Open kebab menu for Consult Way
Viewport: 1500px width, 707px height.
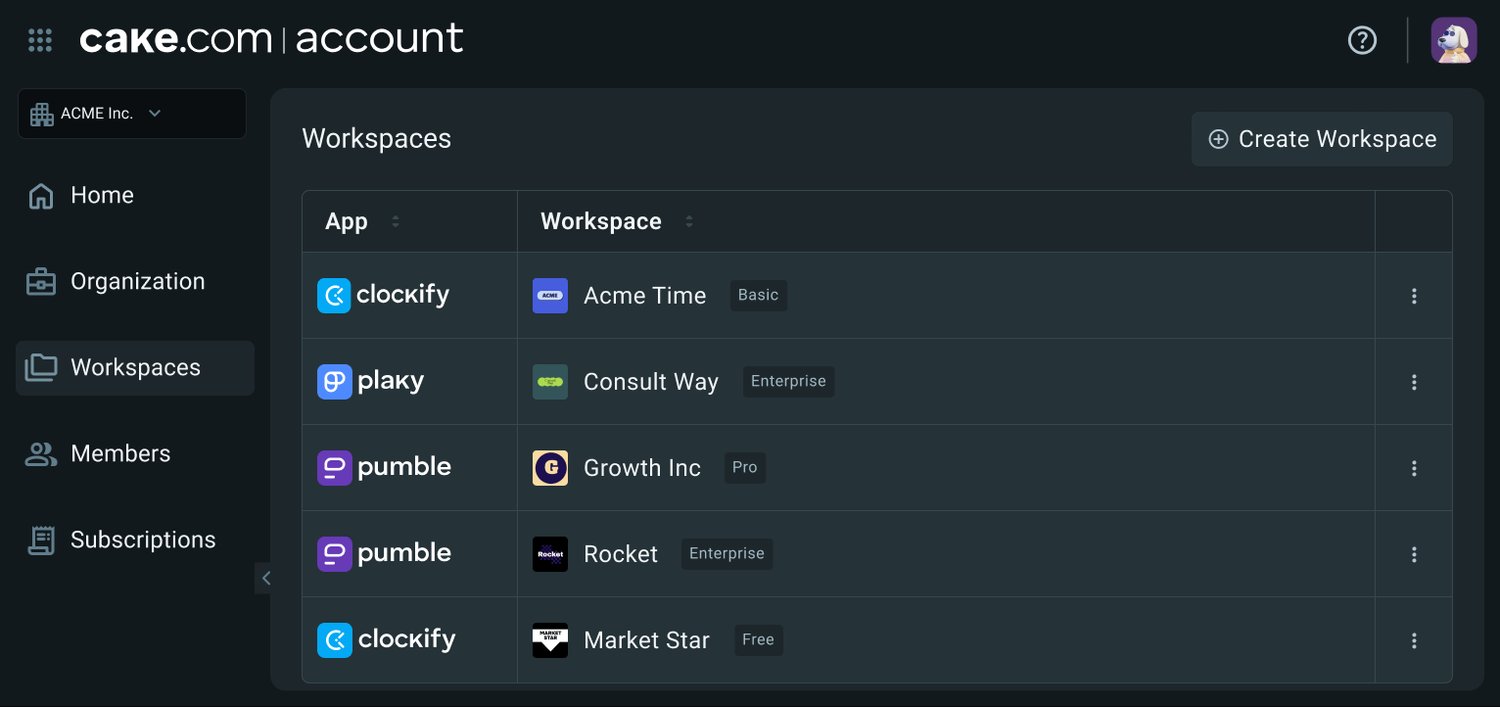[1413, 381]
